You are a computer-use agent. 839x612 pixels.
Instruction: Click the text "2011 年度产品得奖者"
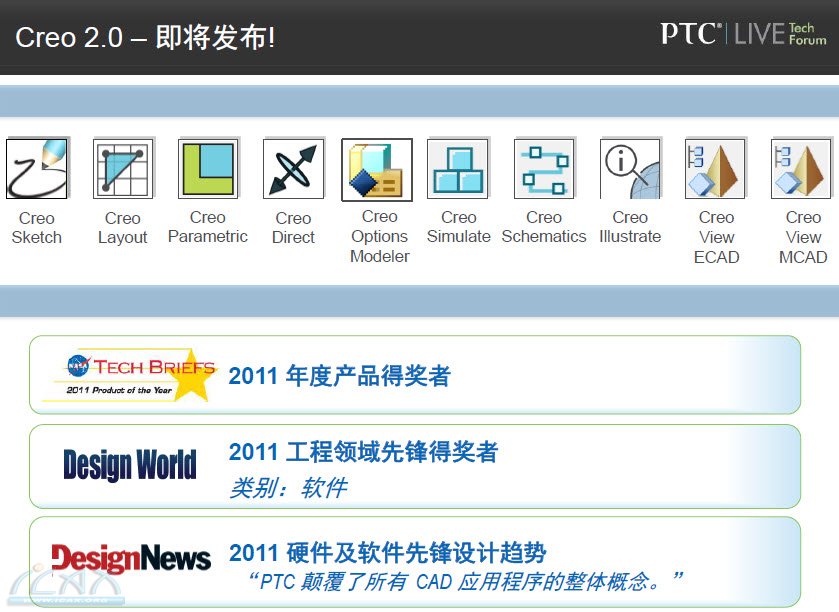[x=339, y=375]
